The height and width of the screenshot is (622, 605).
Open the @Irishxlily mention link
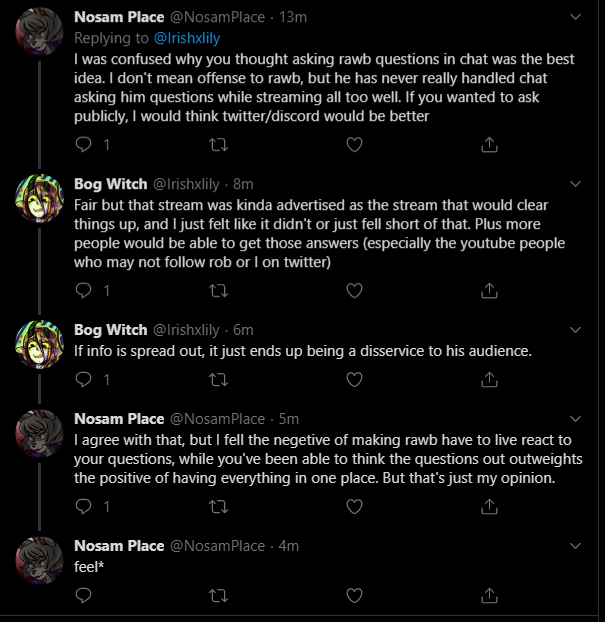(186, 38)
